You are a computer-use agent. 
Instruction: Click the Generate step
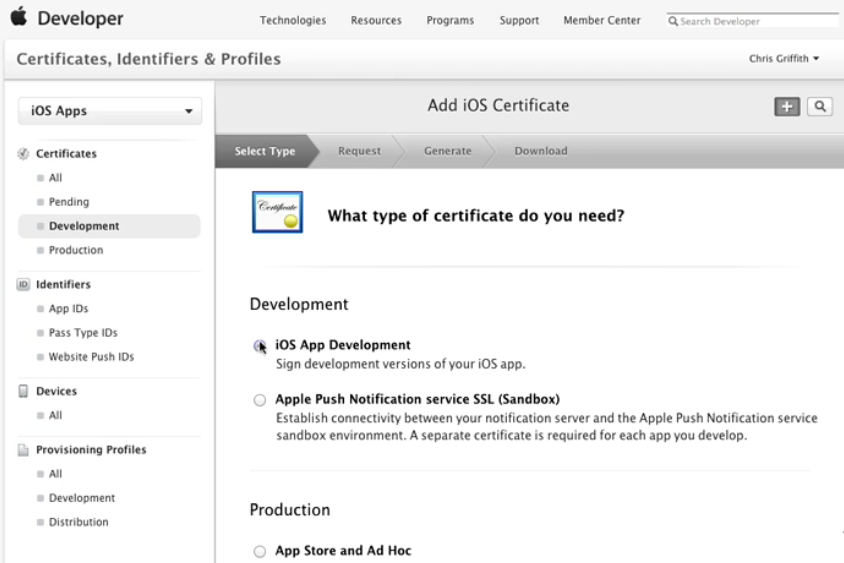pyautogui.click(x=447, y=151)
